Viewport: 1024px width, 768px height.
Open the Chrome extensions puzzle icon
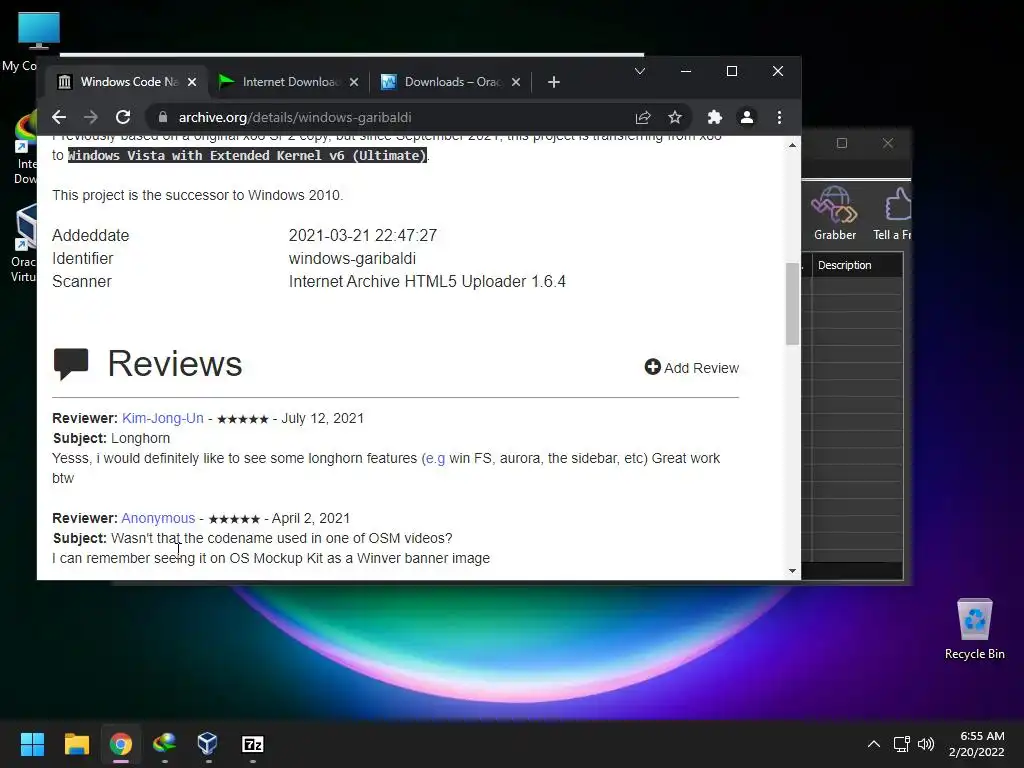(x=714, y=118)
